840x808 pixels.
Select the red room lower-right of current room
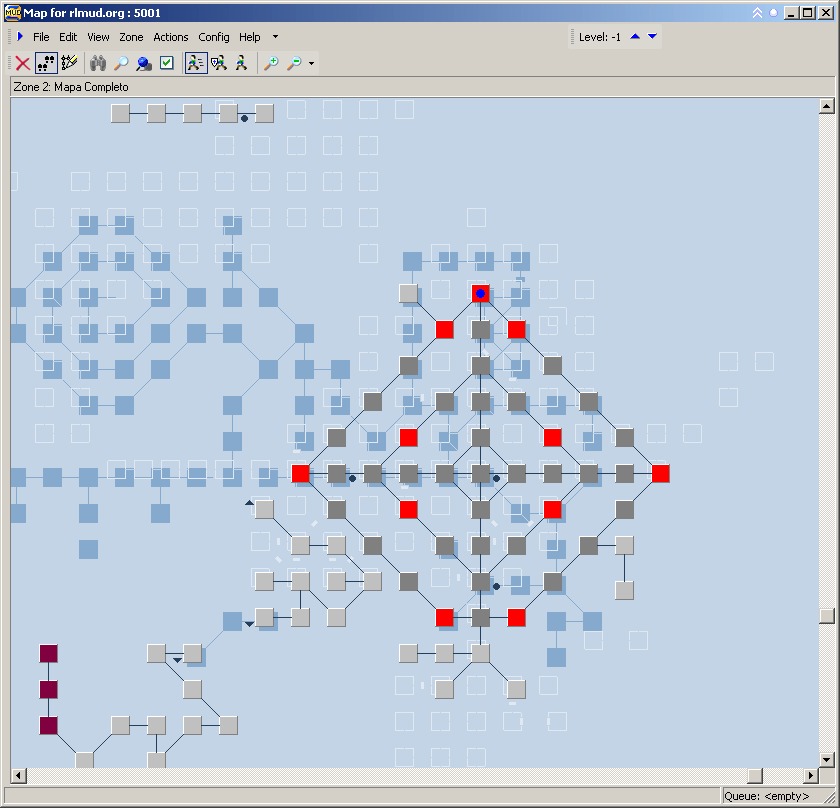(x=516, y=330)
